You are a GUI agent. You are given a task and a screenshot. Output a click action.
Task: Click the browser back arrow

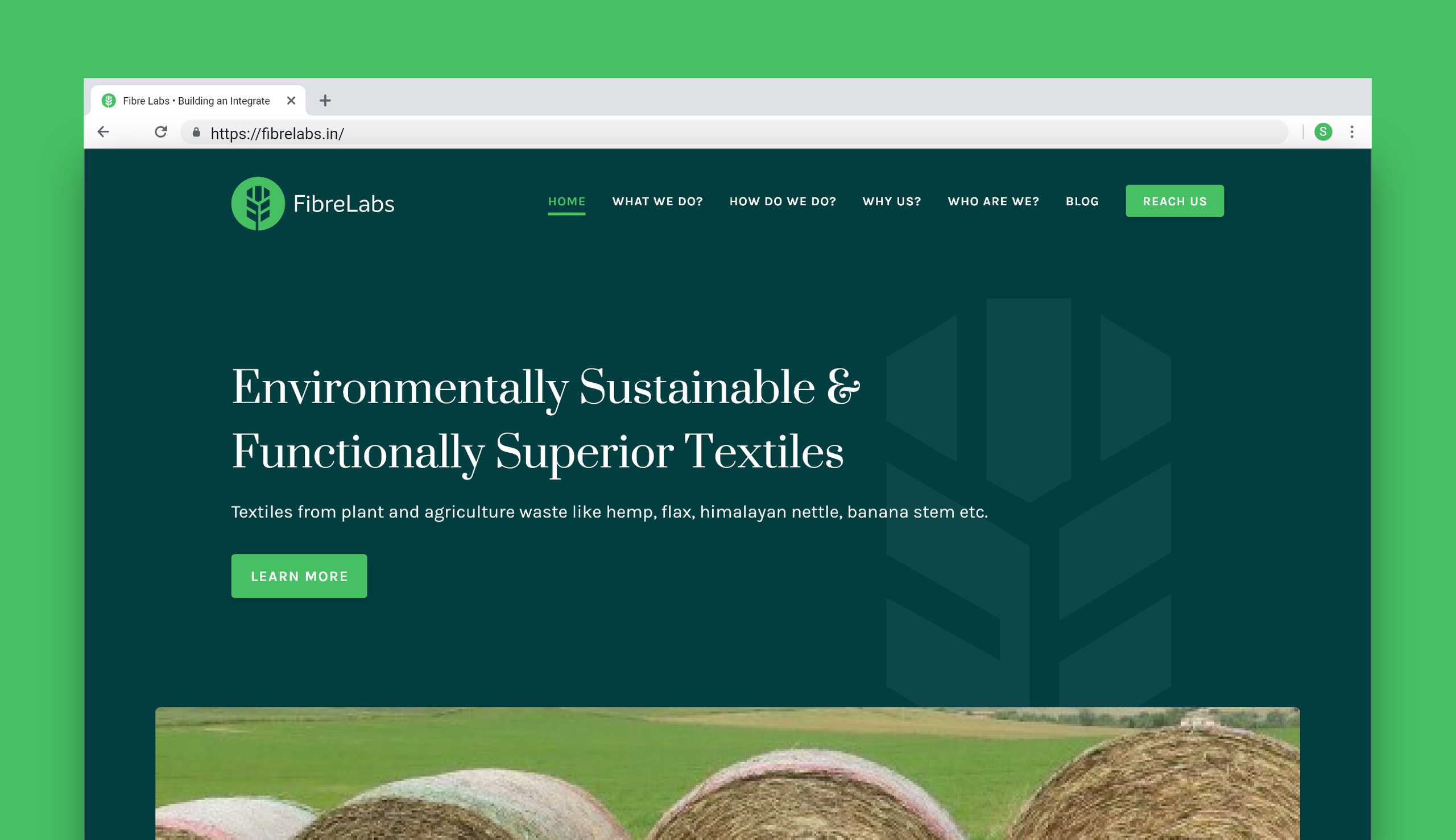pos(104,132)
